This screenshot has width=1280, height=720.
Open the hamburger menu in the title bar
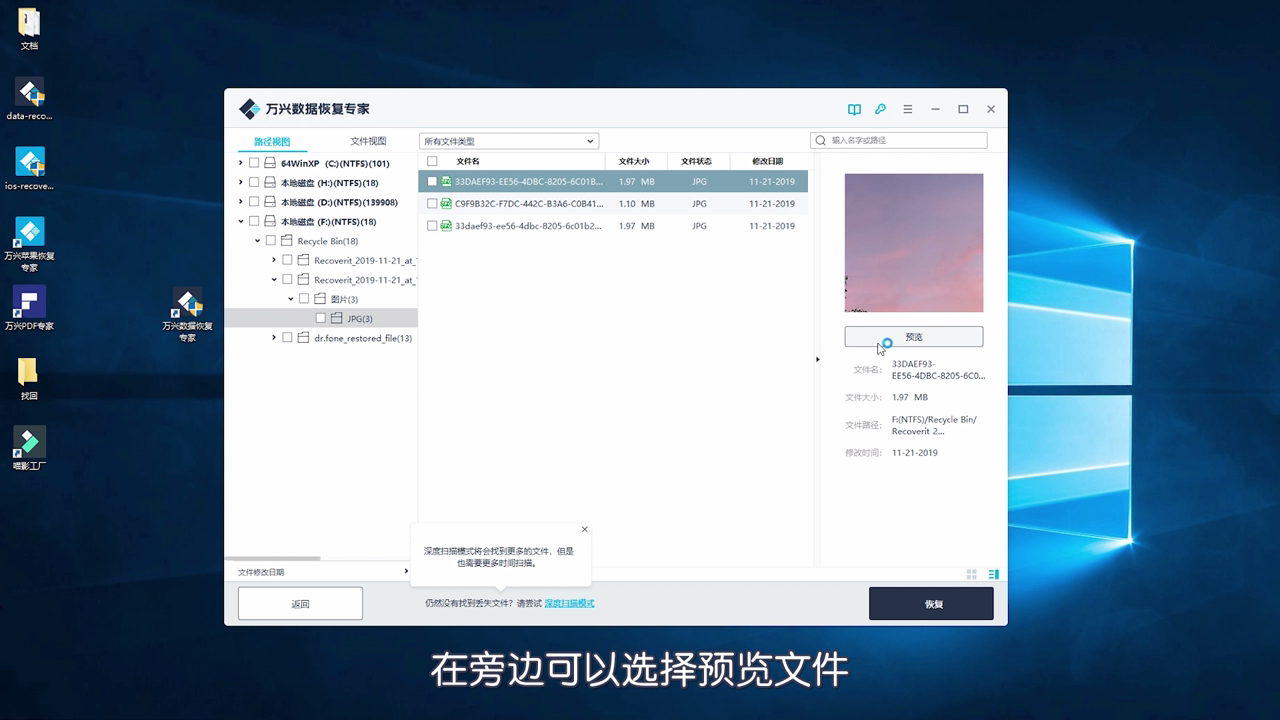pos(907,108)
